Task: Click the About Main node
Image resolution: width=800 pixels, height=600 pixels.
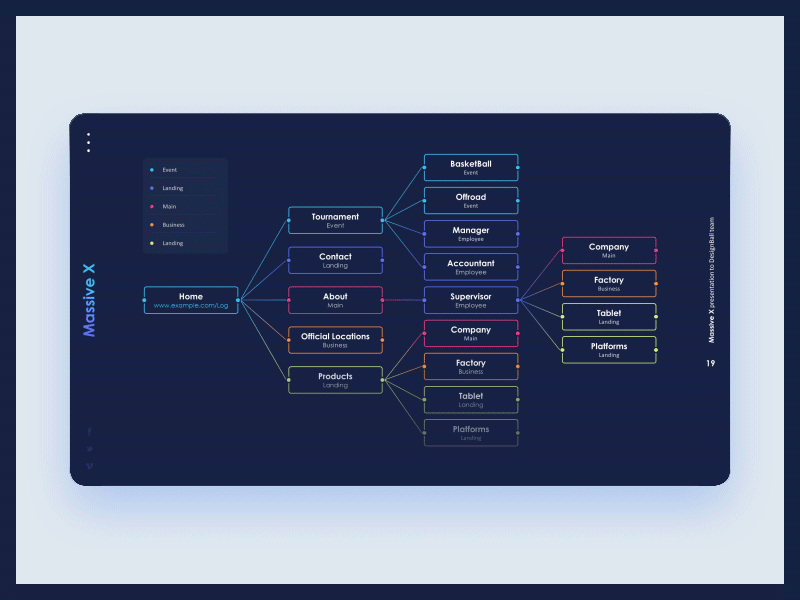Action: 335,300
